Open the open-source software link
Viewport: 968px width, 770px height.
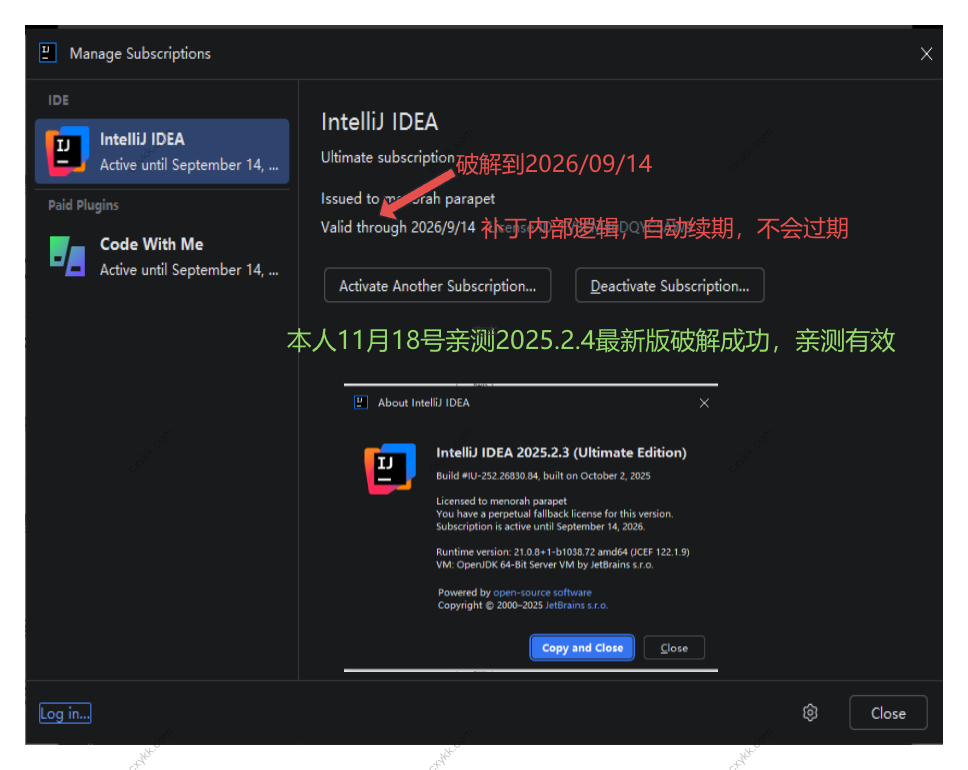[542, 593]
